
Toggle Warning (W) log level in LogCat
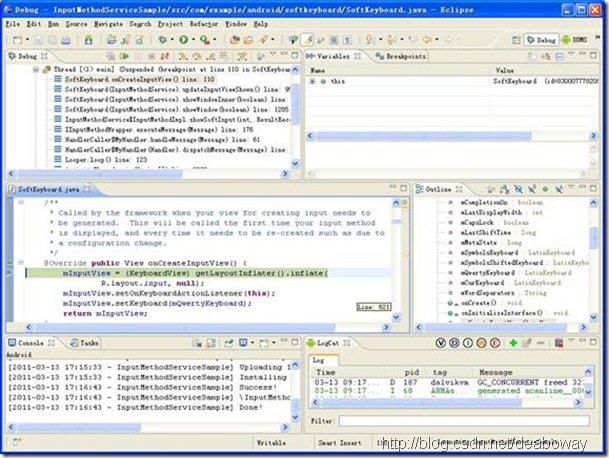coord(481,343)
